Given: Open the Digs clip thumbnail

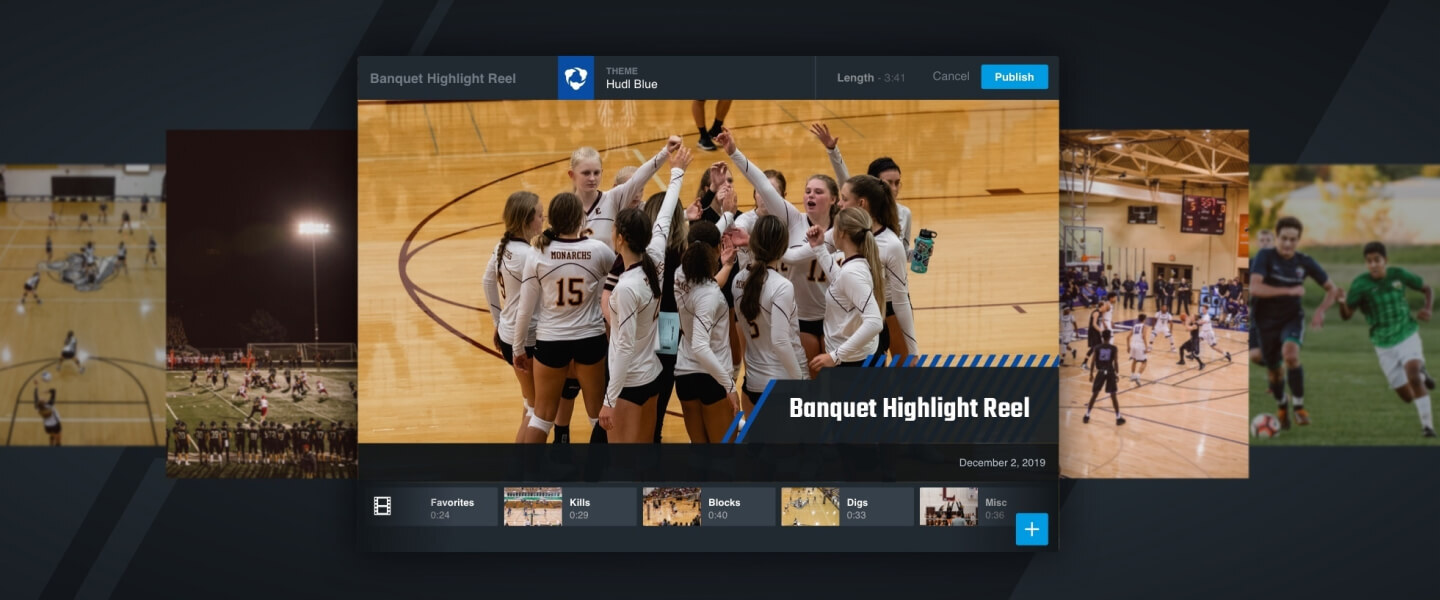Looking at the screenshot, I should [x=810, y=507].
